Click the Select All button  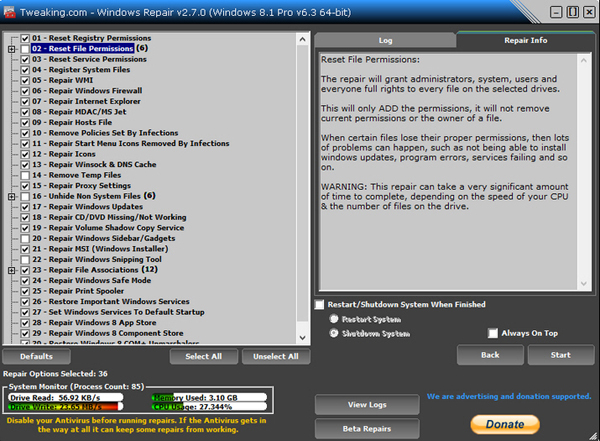pos(204,356)
